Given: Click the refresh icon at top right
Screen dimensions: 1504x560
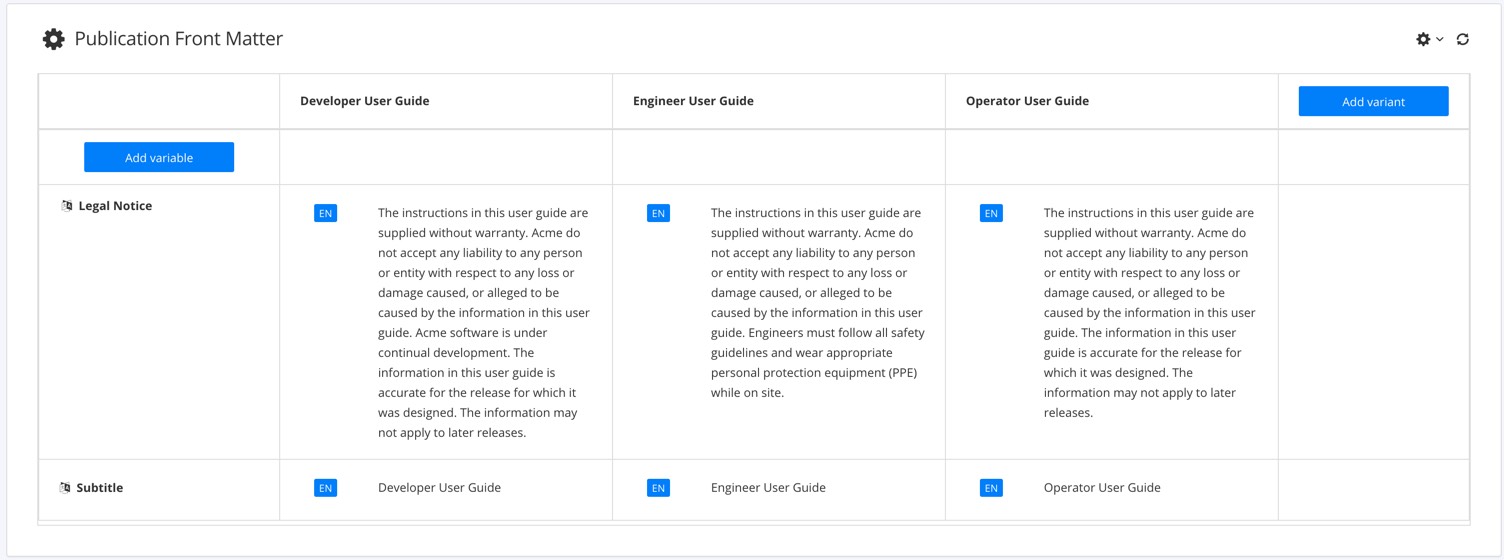Looking at the screenshot, I should tap(1463, 39).
